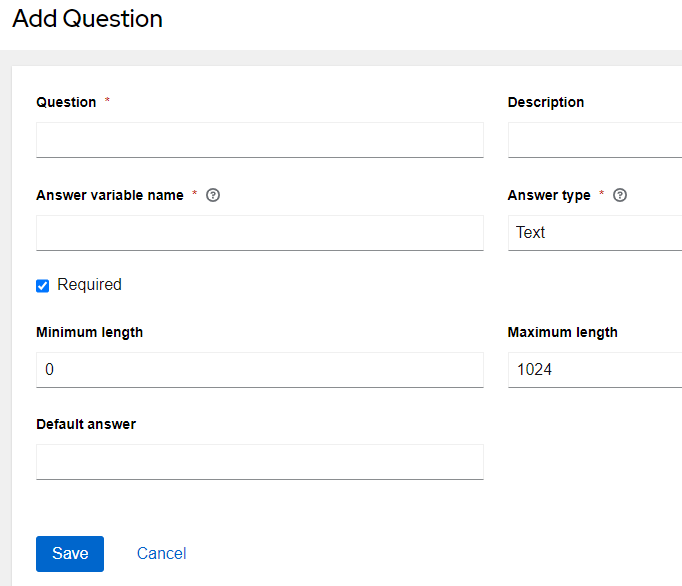Click the Maximum length label
The image size is (682, 586).
(562, 332)
